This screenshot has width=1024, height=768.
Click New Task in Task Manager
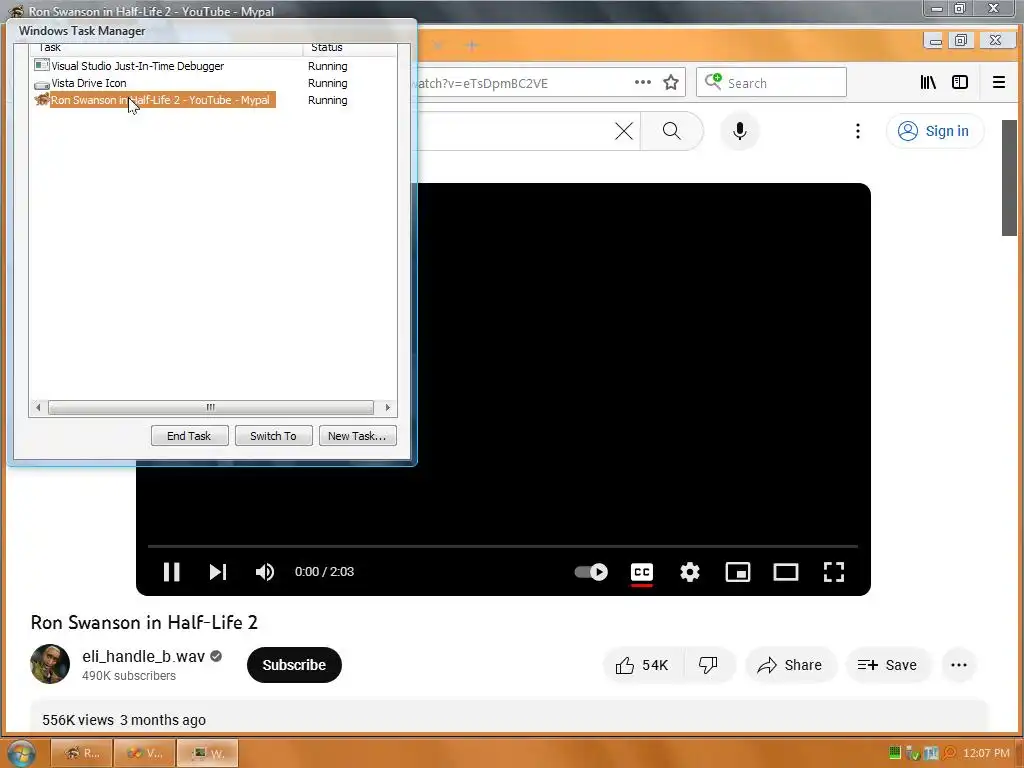pyautogui.click(x=357, y=436)
